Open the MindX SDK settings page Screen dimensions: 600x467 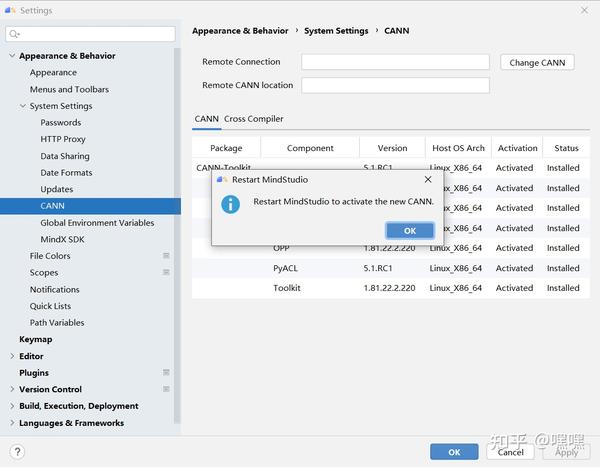coord(62,239)
